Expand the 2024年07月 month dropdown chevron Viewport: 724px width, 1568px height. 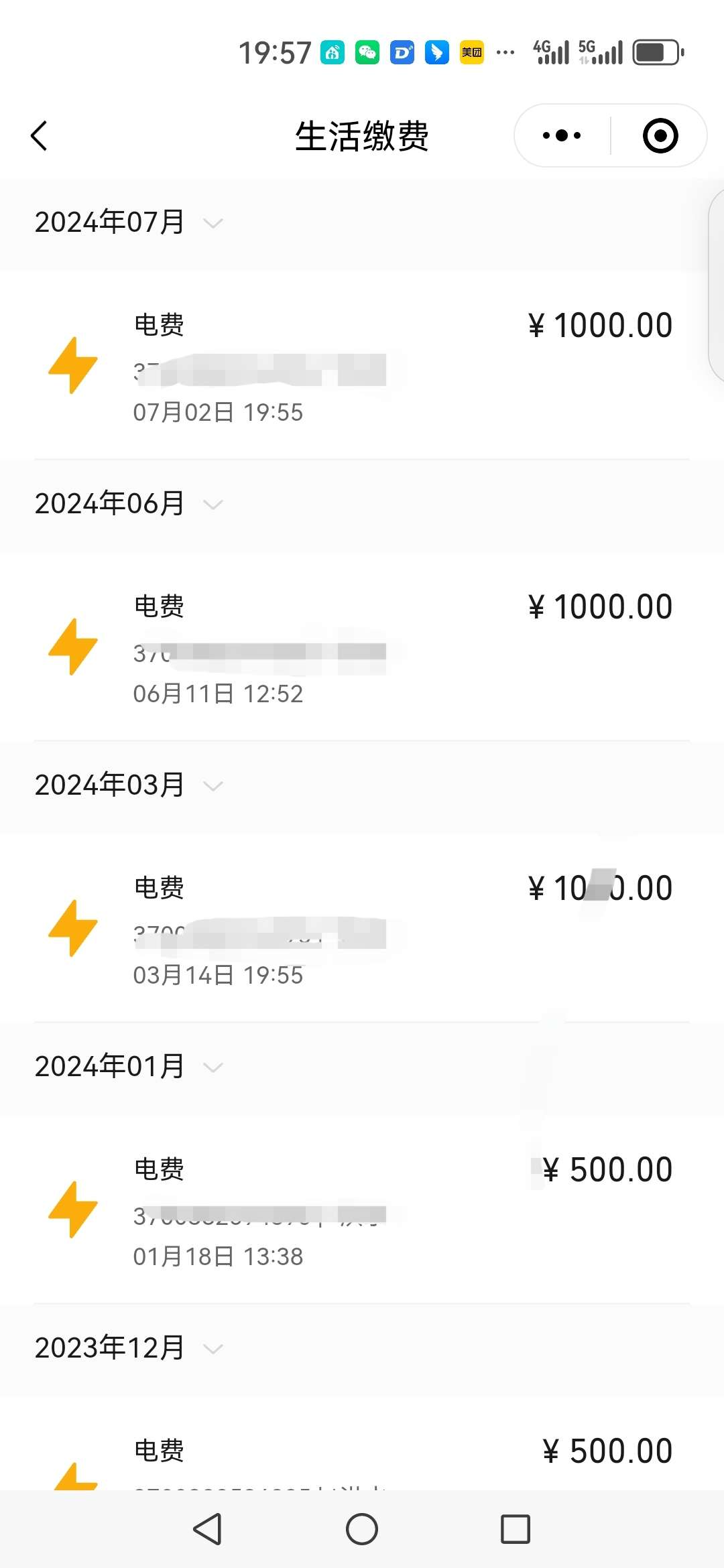pyautogui.click(x=213, y=223)
